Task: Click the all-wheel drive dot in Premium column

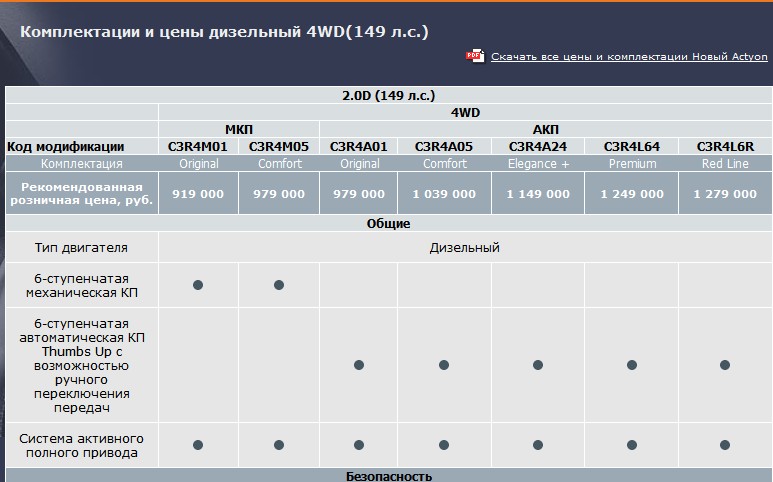Action: (x=631, y=444)
